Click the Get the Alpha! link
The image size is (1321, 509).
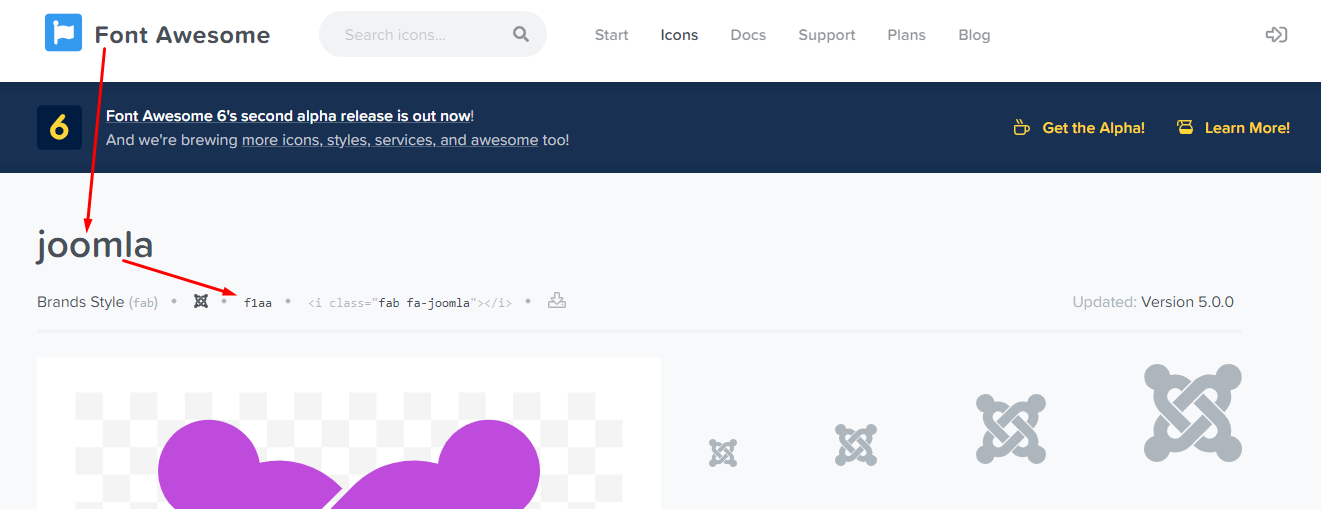[x=1093, y=128]
